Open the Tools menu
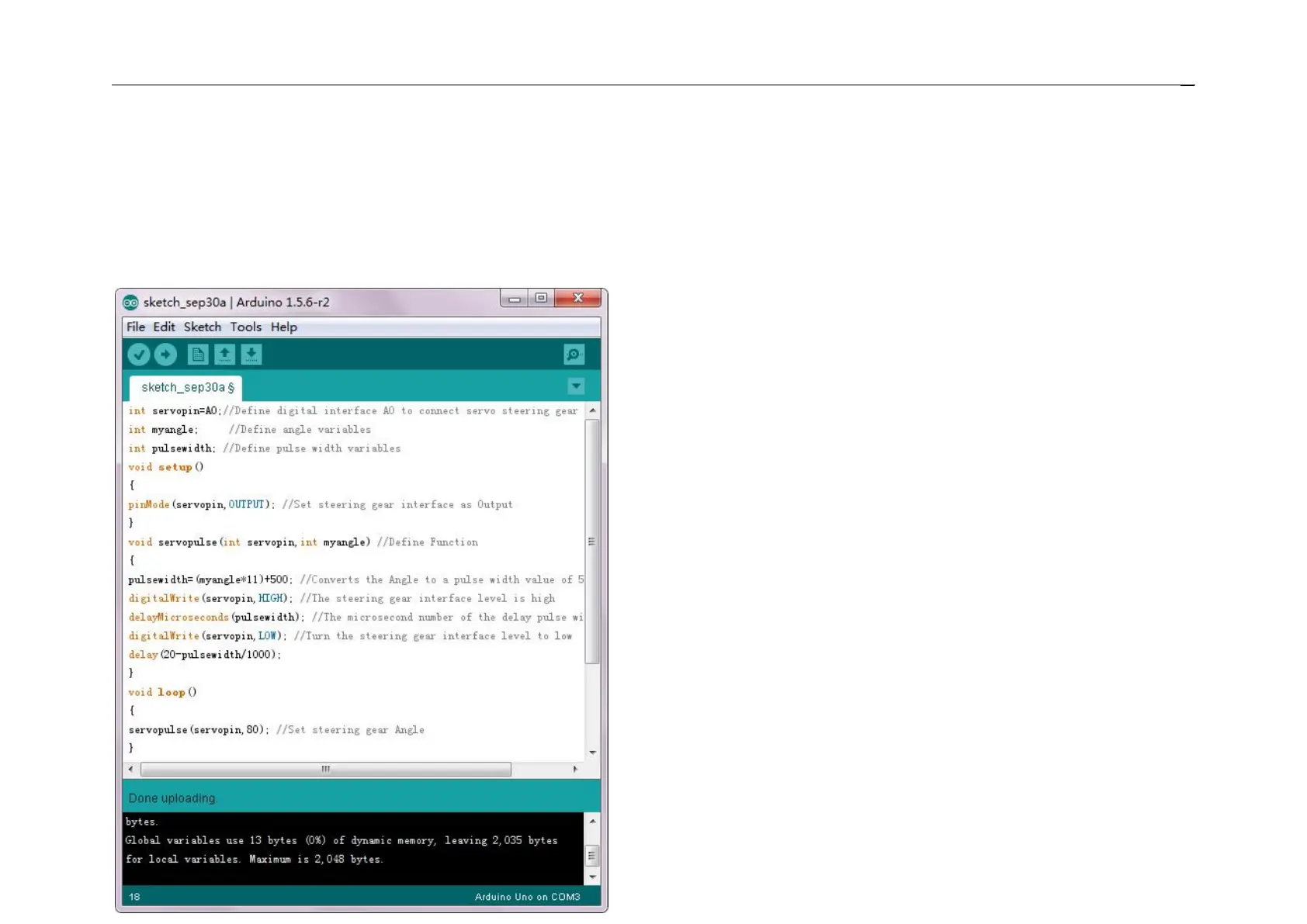 pyautogui.click(x=246, y=327)
